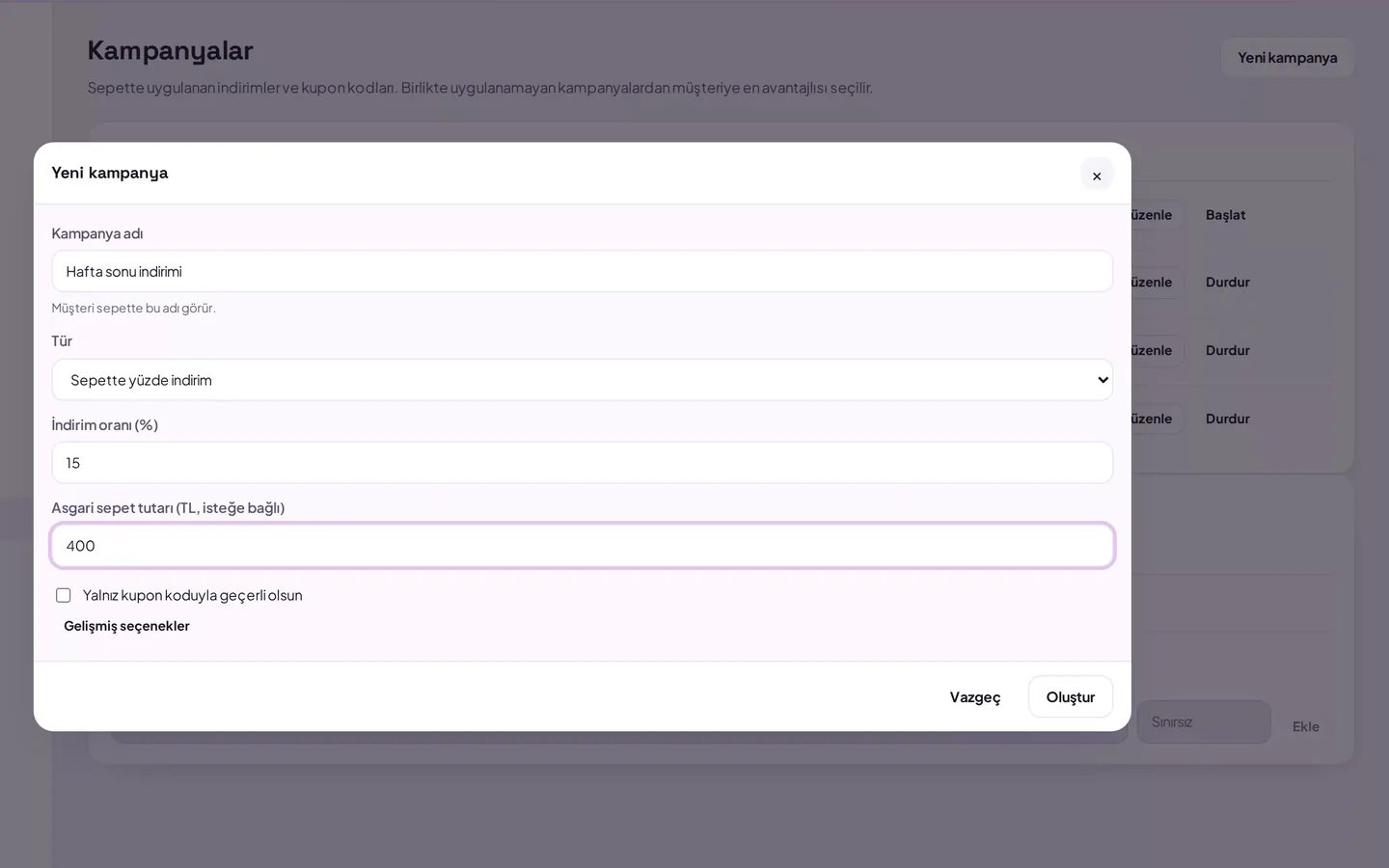This screenshot has width=1389, height=868.
Task: Click the helper text "Müşteri sepette bu adı görür."
Action: 134,308
